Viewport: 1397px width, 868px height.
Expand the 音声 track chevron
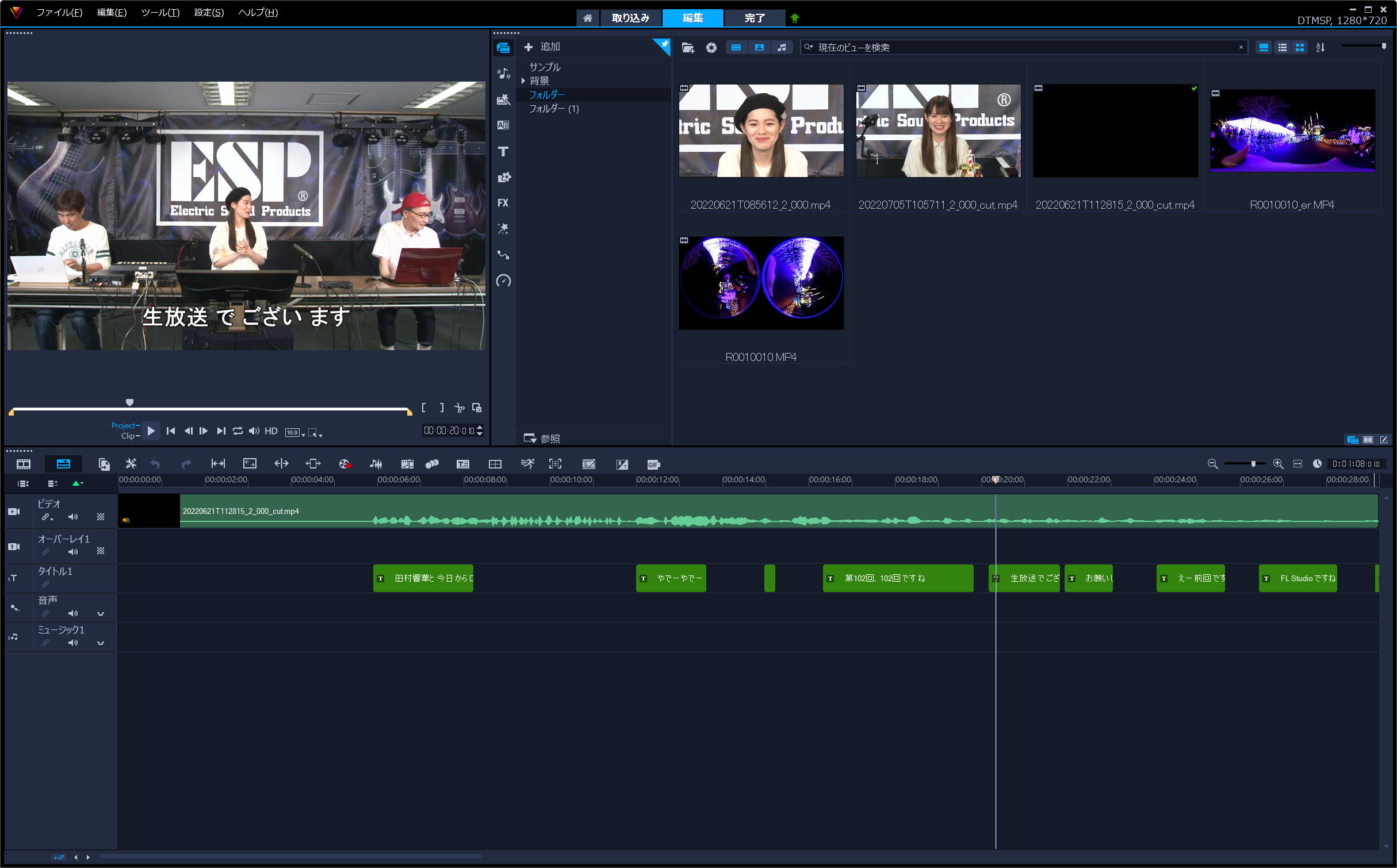point(101,614)
